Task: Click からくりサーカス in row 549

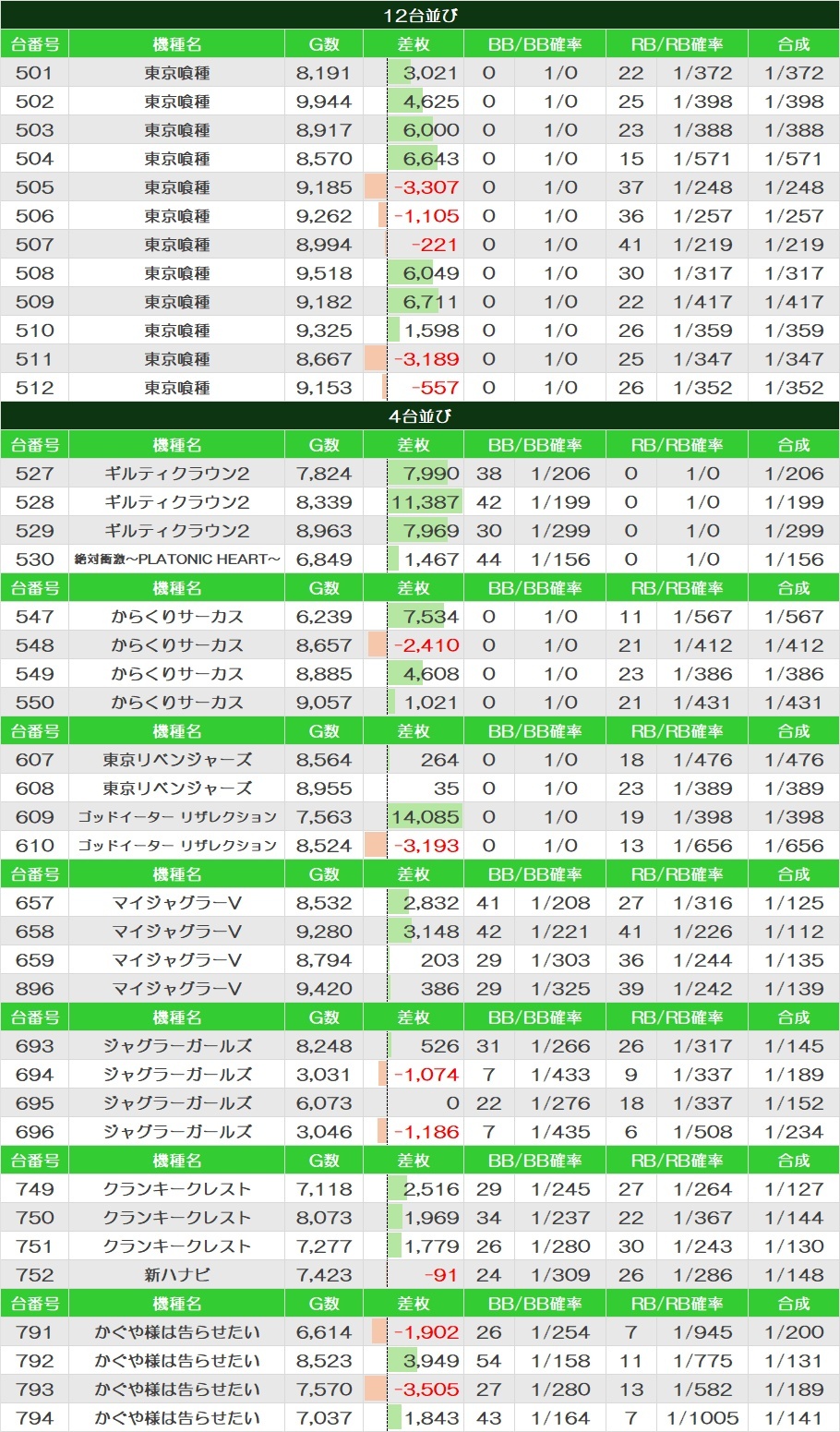Action: click(x=177, y=674)
